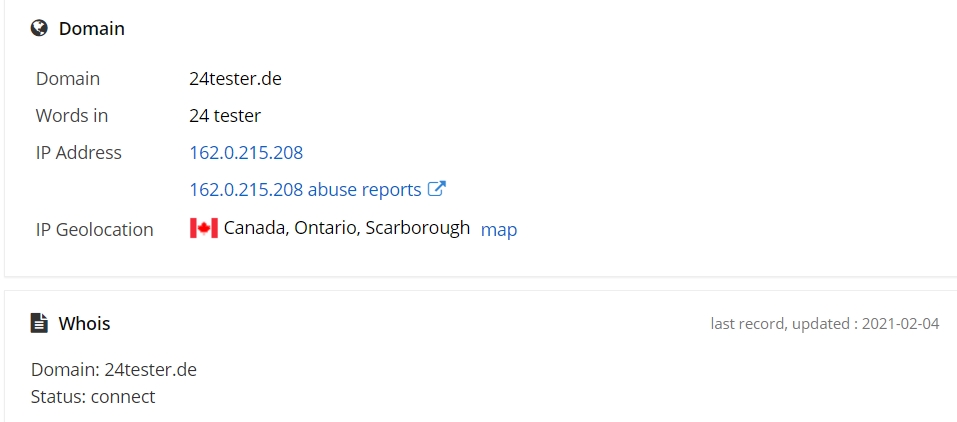Click the 24tester.de domain value
957x422 pixels.
[235, 79]
